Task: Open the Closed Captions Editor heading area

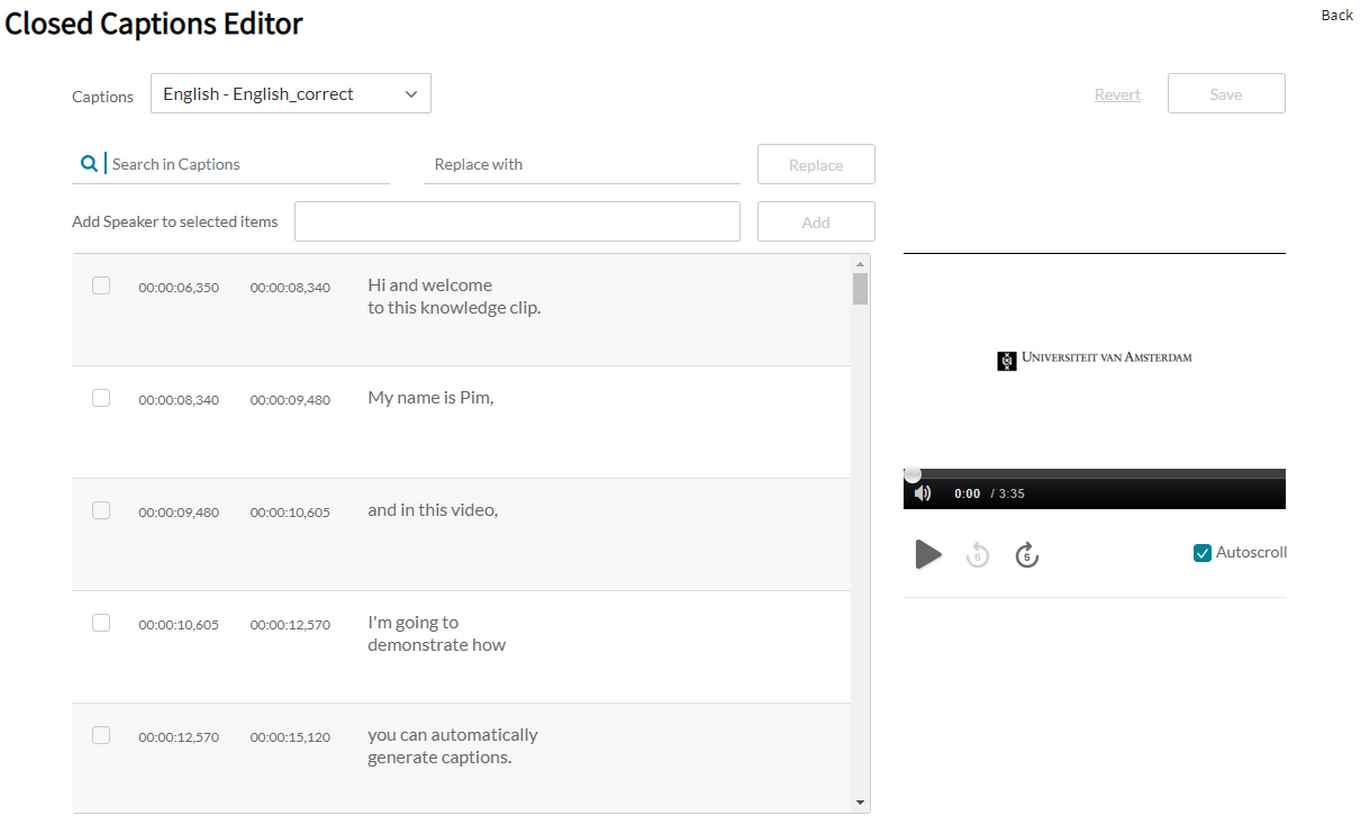Action: tap(153, 23)
